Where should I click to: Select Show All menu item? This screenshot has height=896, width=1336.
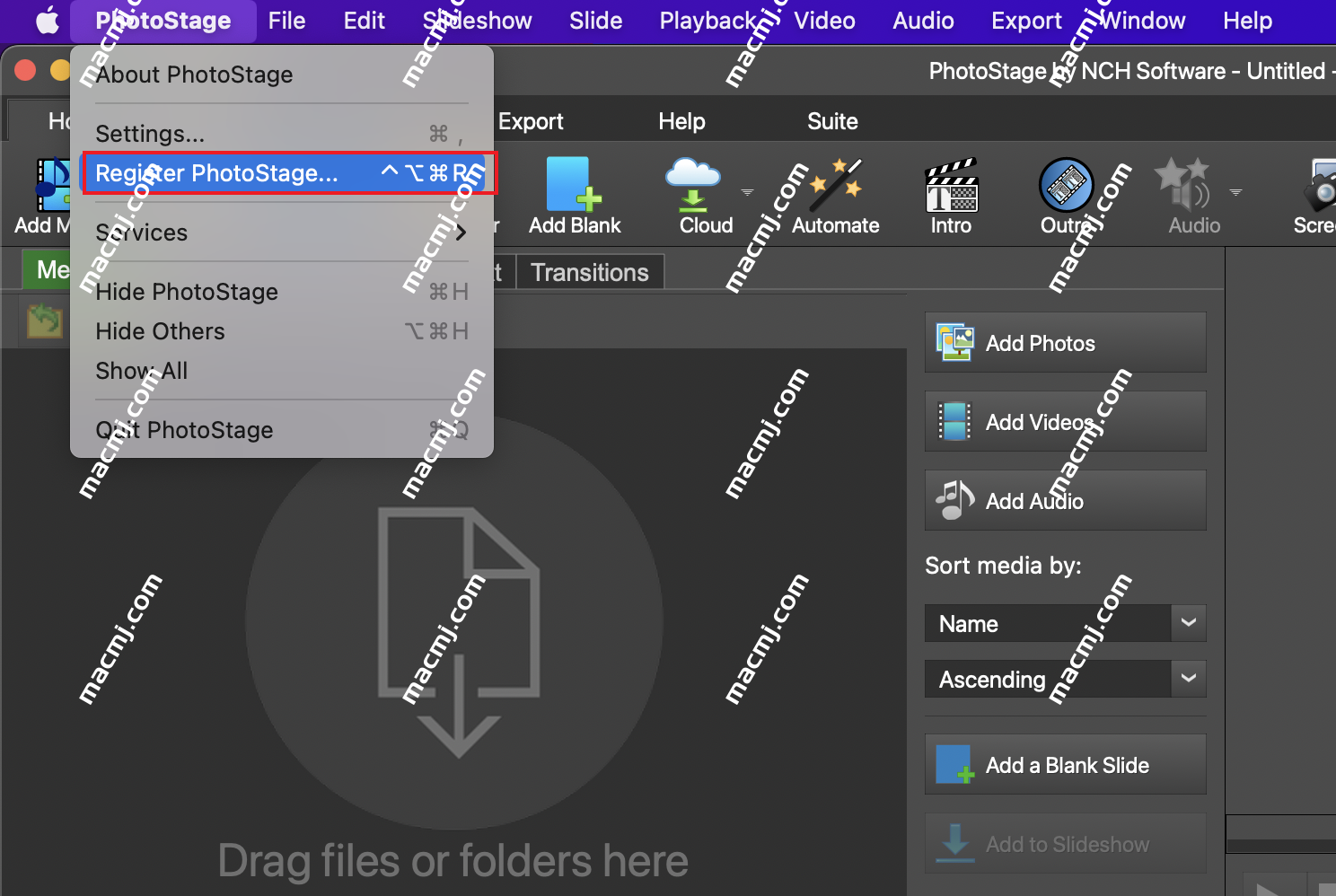(x=282, y=371)
